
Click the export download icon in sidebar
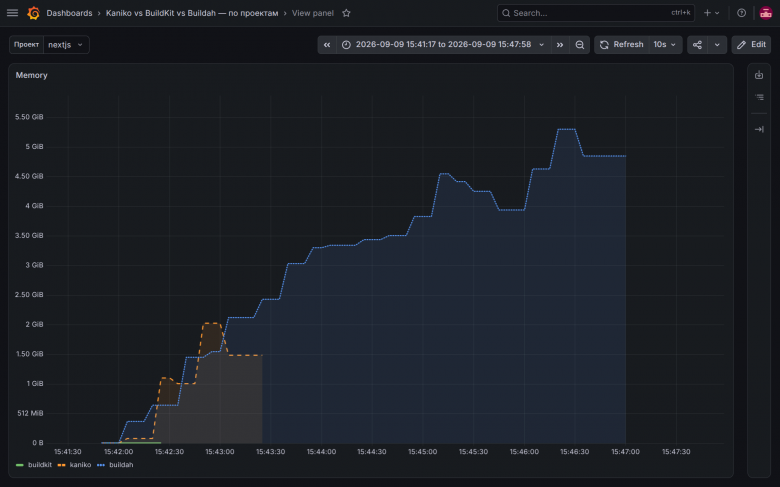(x=759, y=75)
